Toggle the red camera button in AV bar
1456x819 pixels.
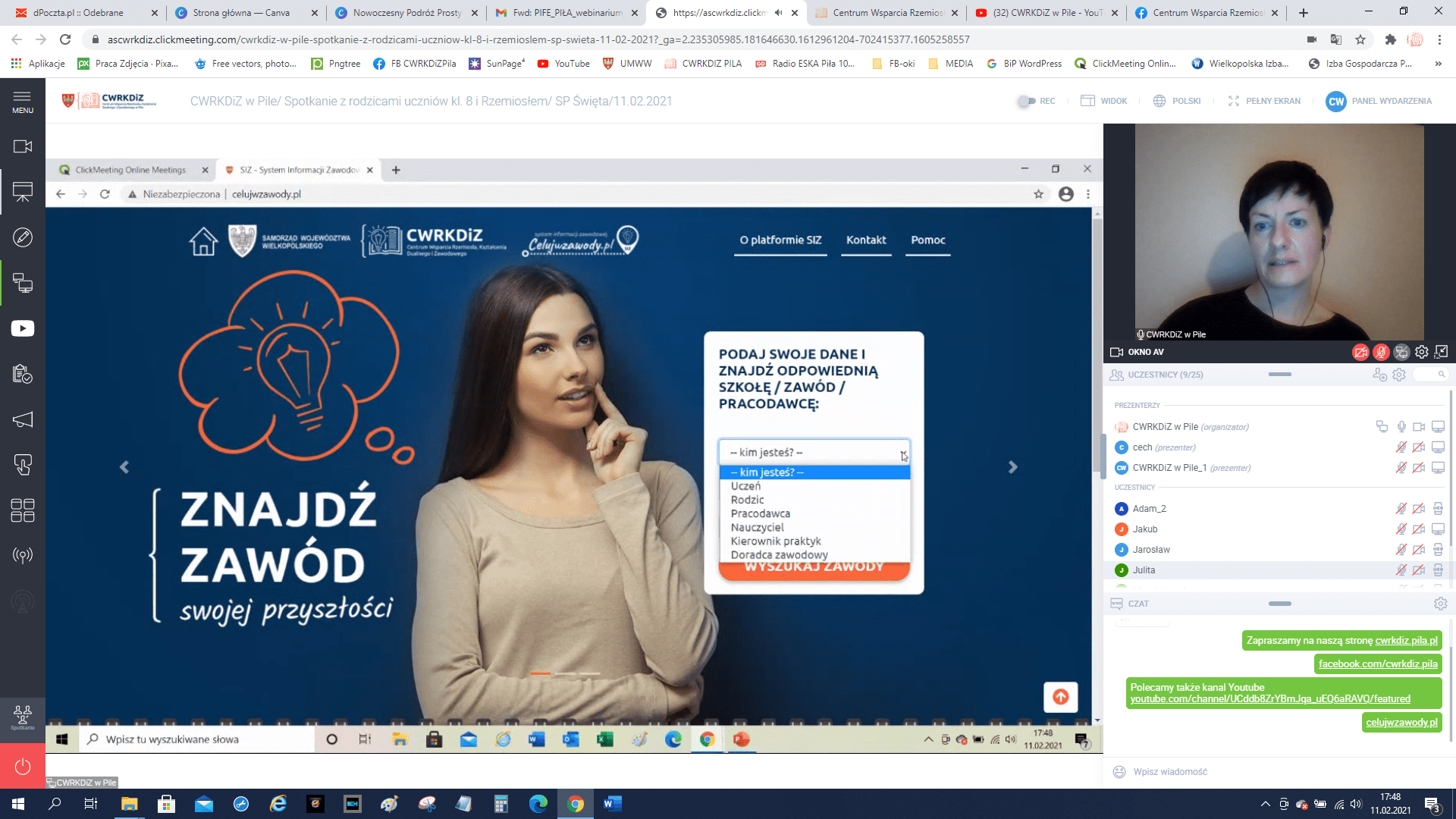tap(1360, 352)
